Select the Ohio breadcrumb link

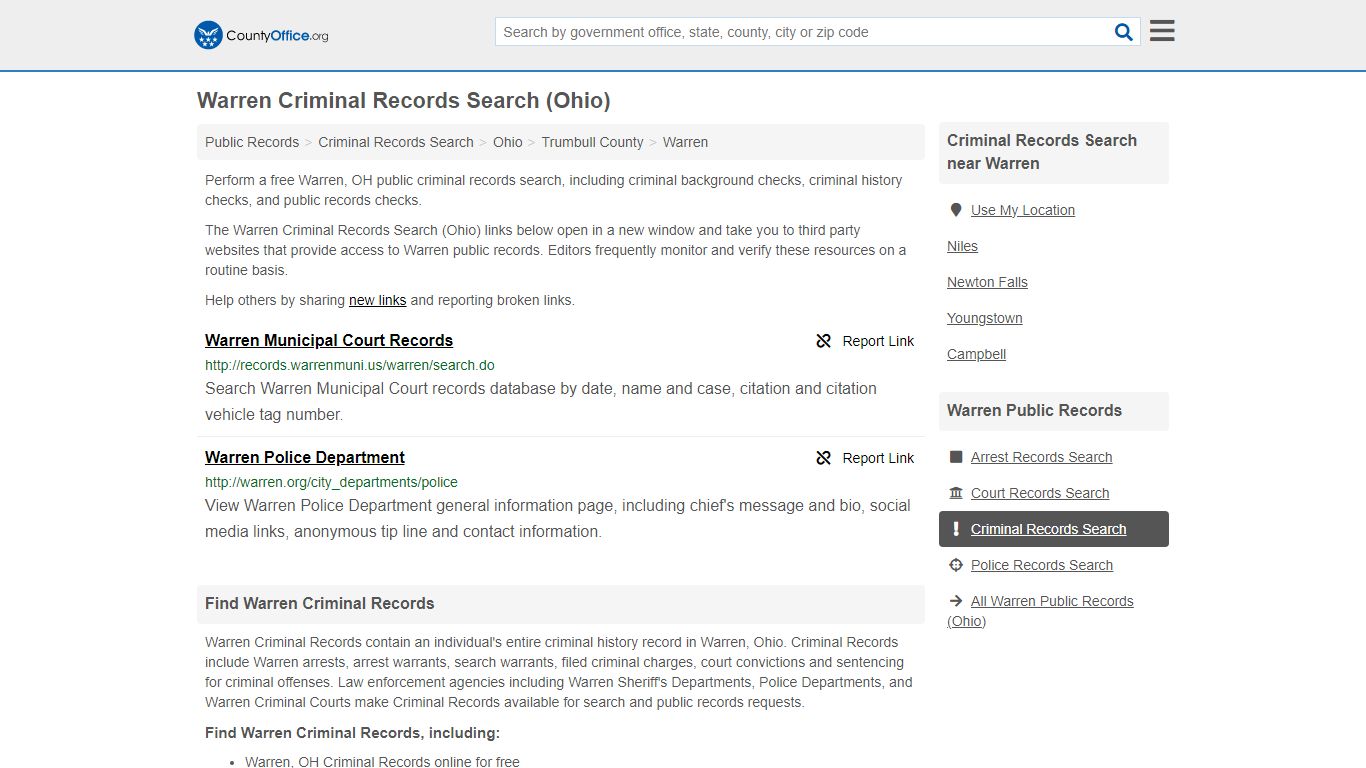point(507,142)
